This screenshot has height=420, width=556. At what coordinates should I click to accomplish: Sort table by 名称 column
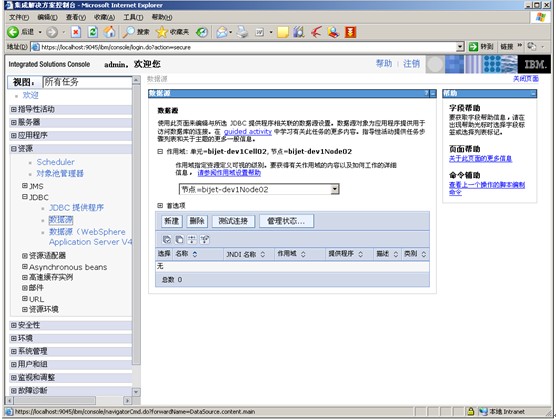[195, 254]
